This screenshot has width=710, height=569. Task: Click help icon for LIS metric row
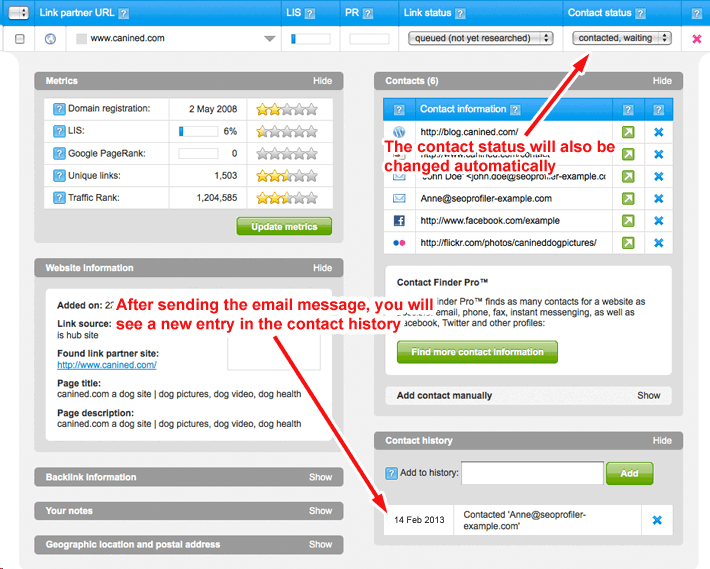pos(59,131)
